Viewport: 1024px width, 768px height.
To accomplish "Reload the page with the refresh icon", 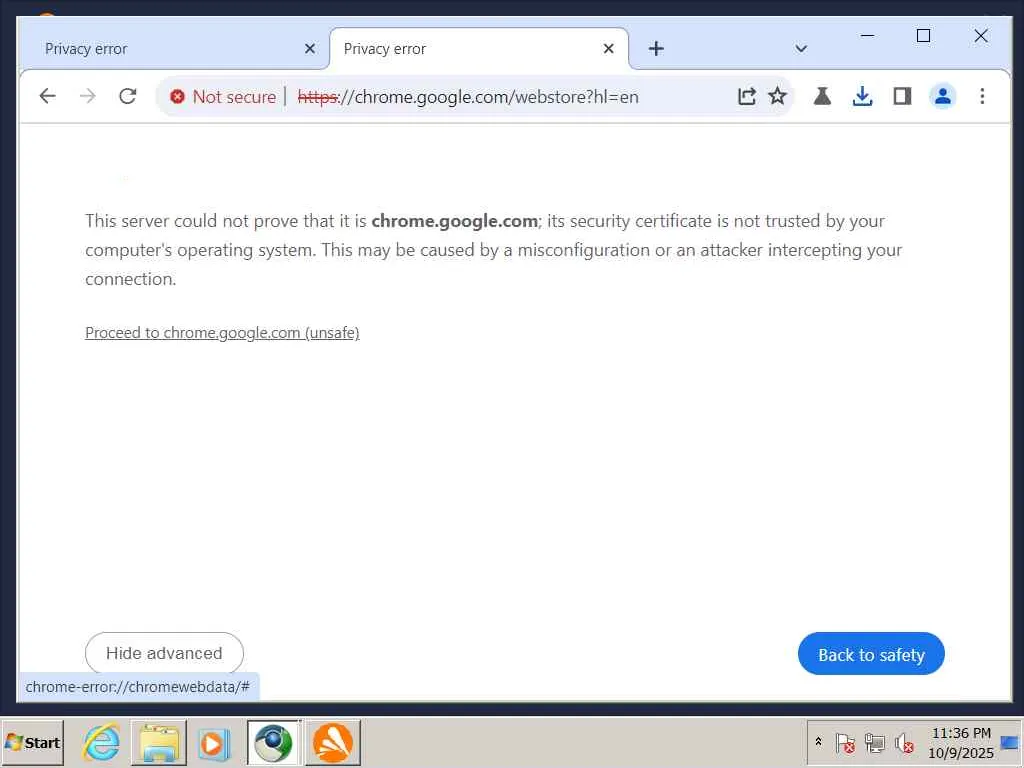I will 128,97.
